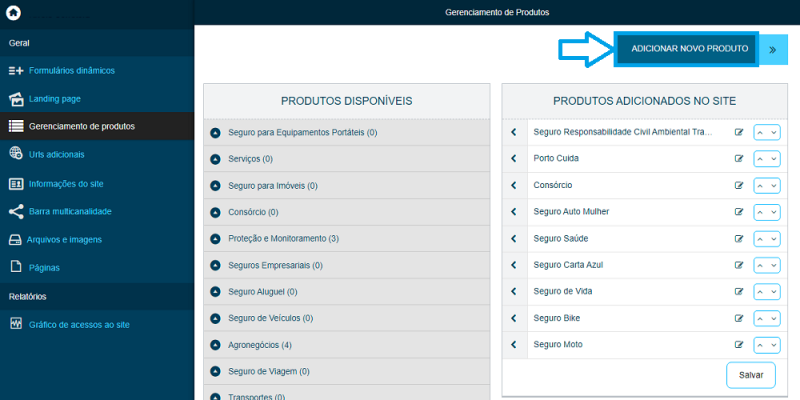Image resolution: width=800 pixels, height=400 pixels.
Task: Select Seguro Carta Azul row label
Action: (568, 265)
